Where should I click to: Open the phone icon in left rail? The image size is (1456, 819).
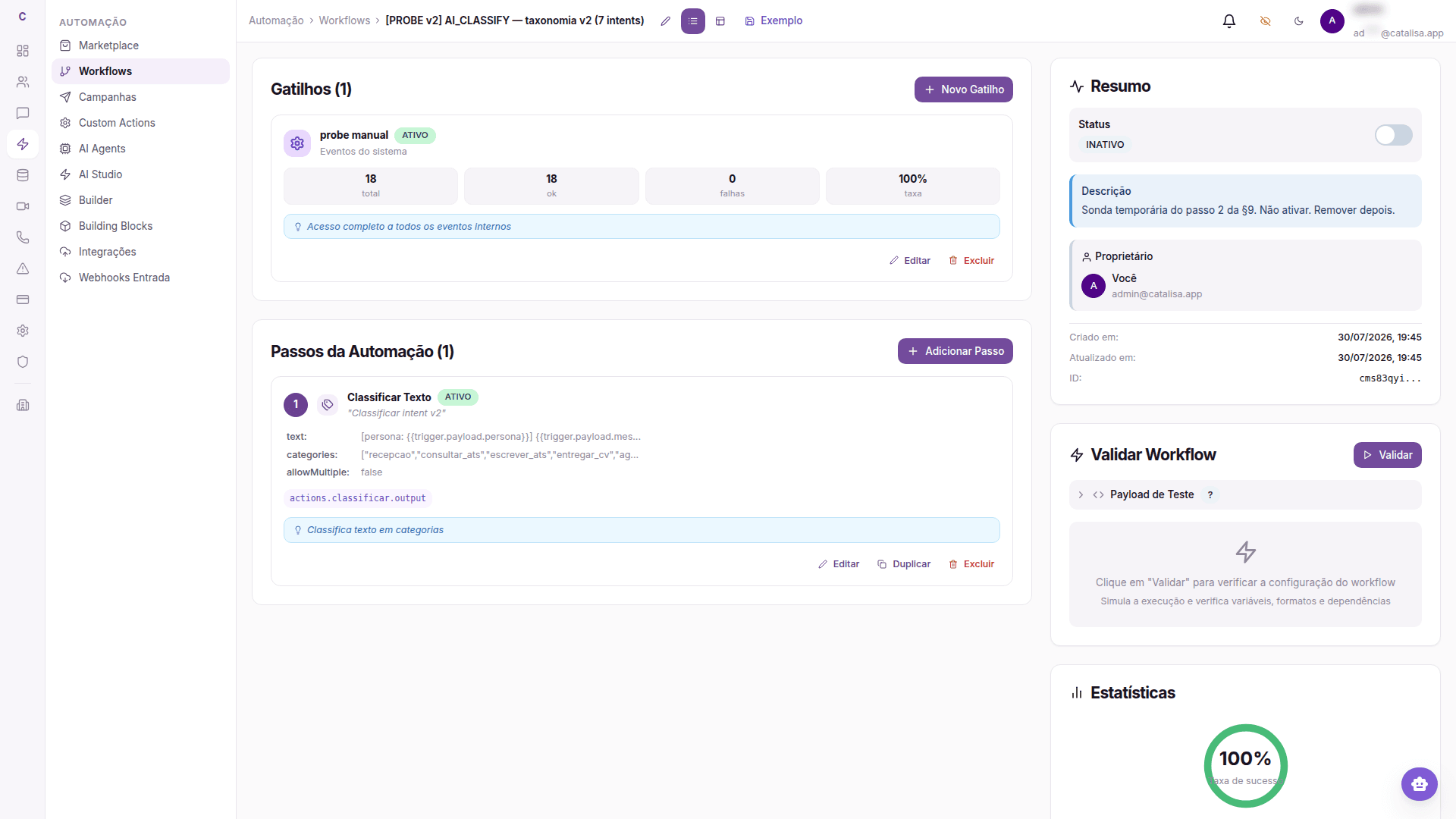tap(23, 237)
